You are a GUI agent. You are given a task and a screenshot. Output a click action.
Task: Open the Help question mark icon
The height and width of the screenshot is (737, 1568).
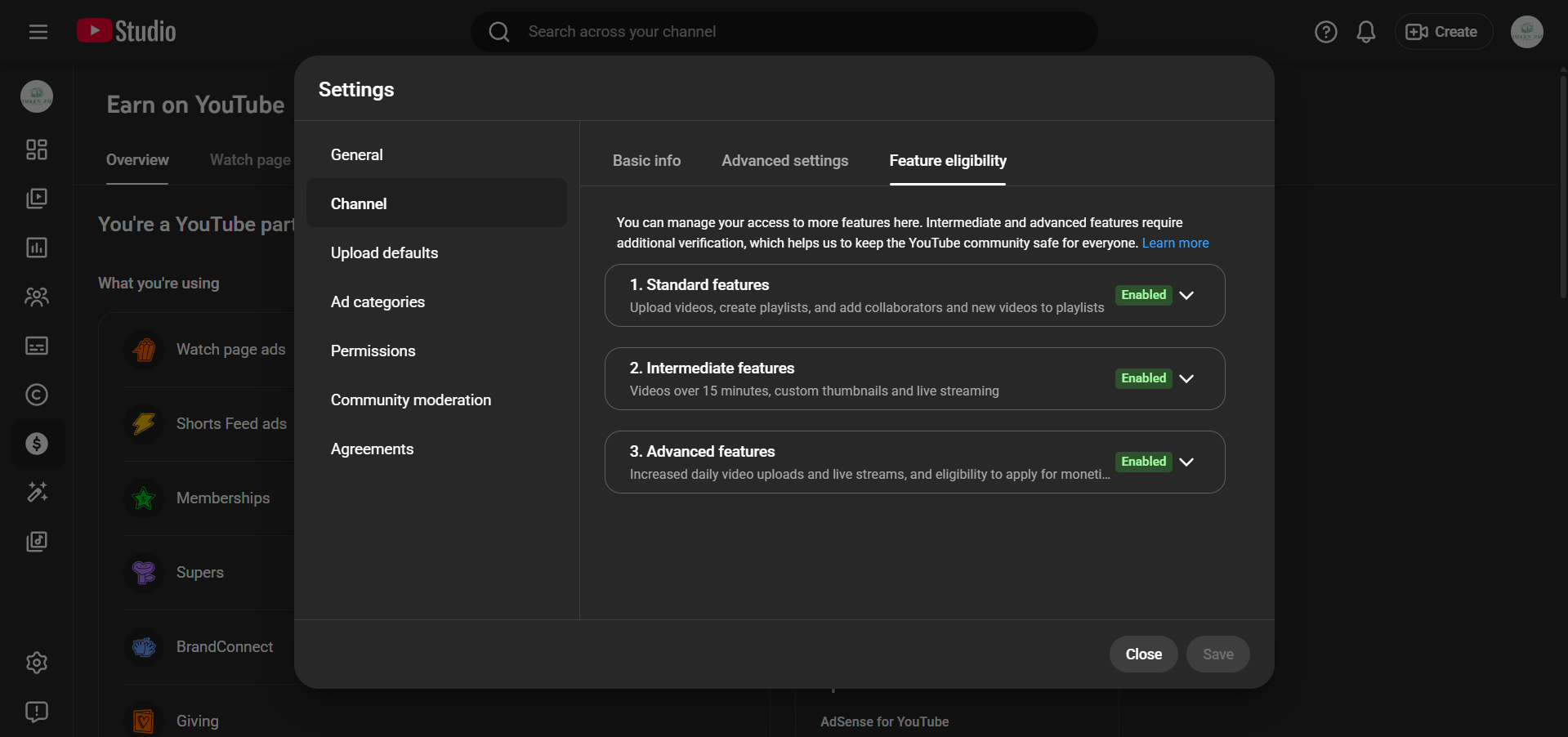click(x=1325, y=32)
